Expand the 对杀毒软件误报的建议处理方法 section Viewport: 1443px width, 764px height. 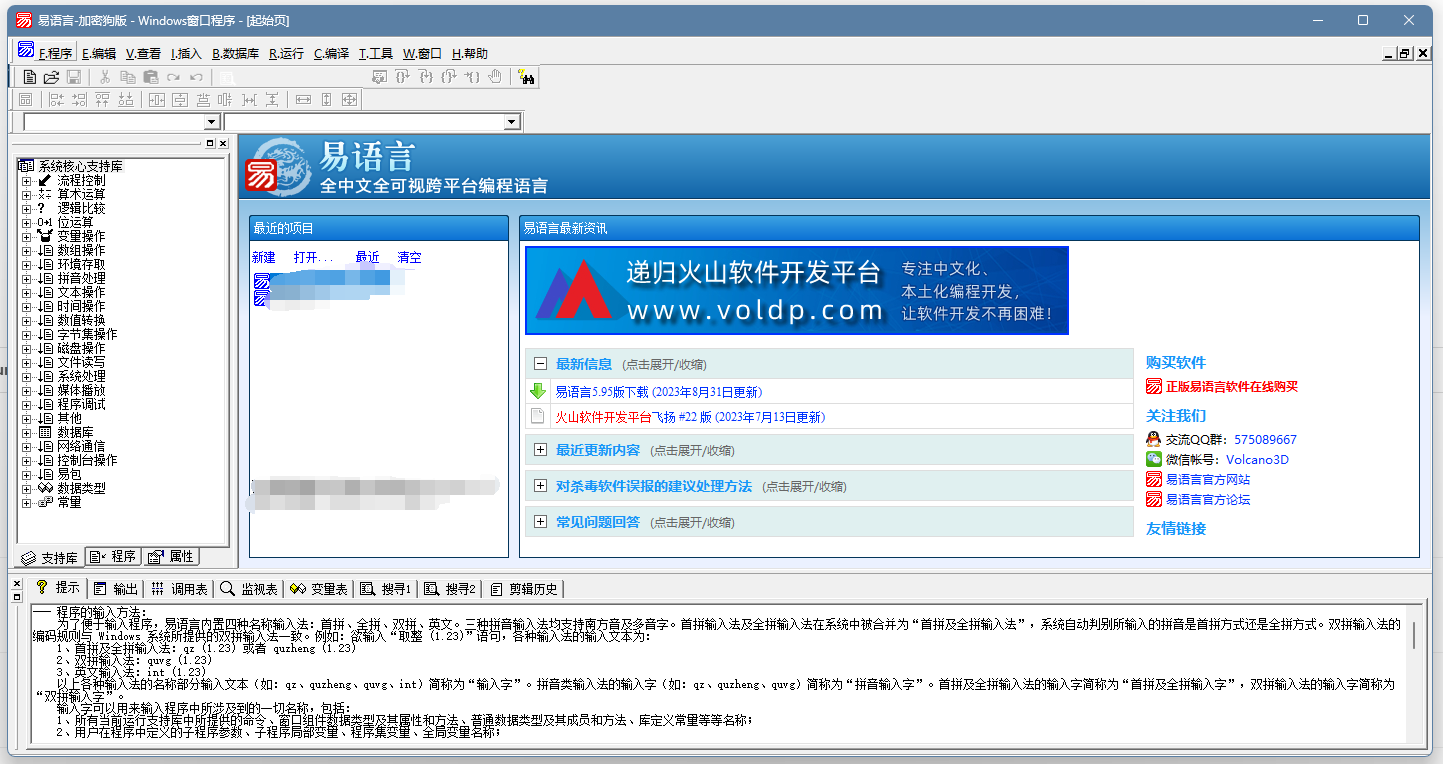540,486
